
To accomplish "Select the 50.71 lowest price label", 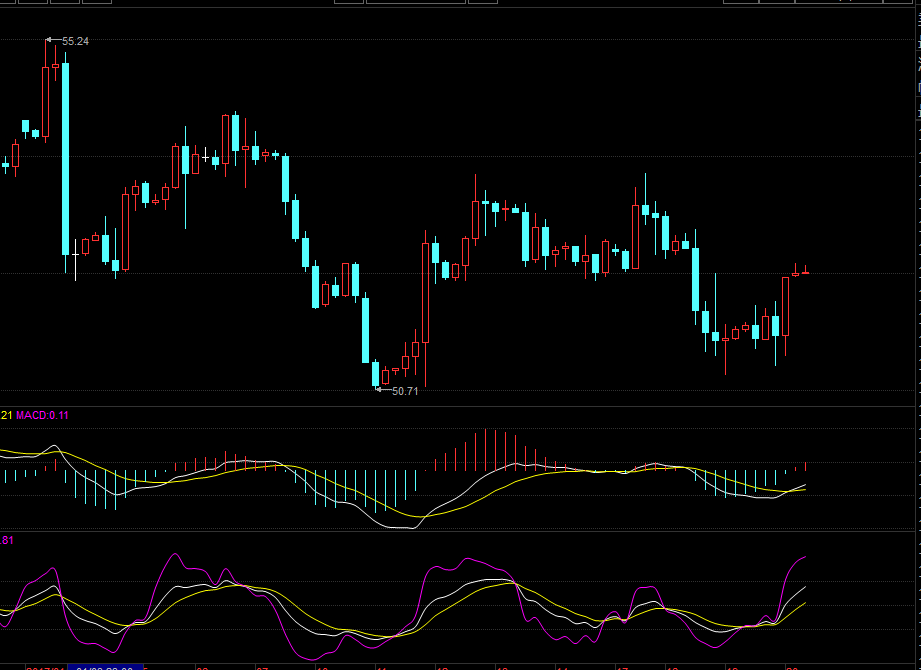I will pyautogui.click(x=405, y=391).
